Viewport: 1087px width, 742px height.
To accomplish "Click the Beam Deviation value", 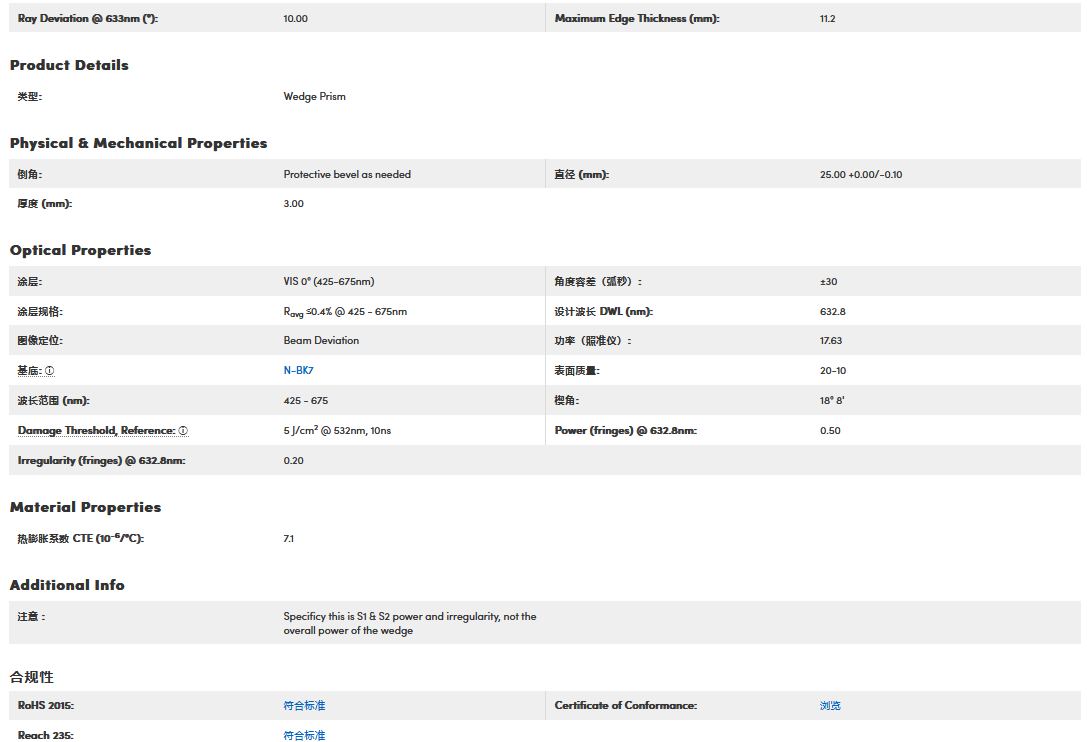I will 321,341.
